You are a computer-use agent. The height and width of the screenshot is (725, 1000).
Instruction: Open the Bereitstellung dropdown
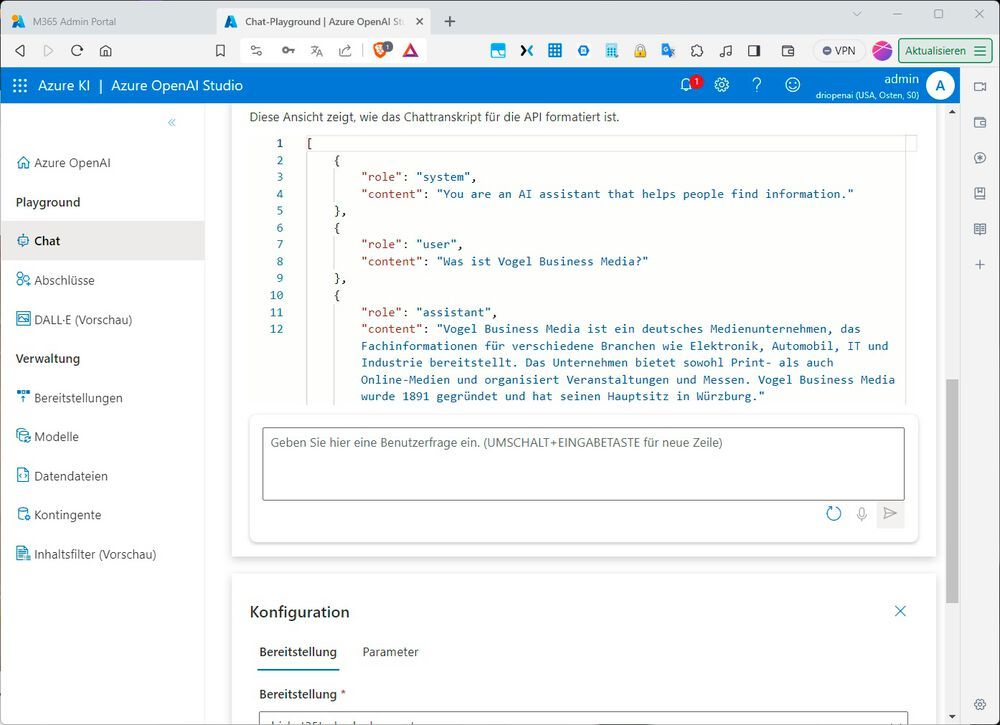pos(583,718)
